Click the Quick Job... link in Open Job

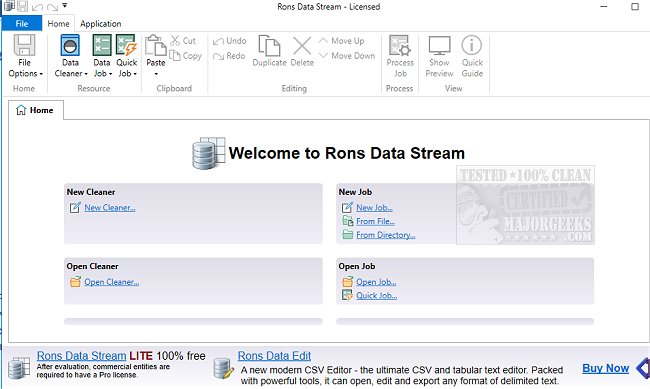tap(376, 295)
